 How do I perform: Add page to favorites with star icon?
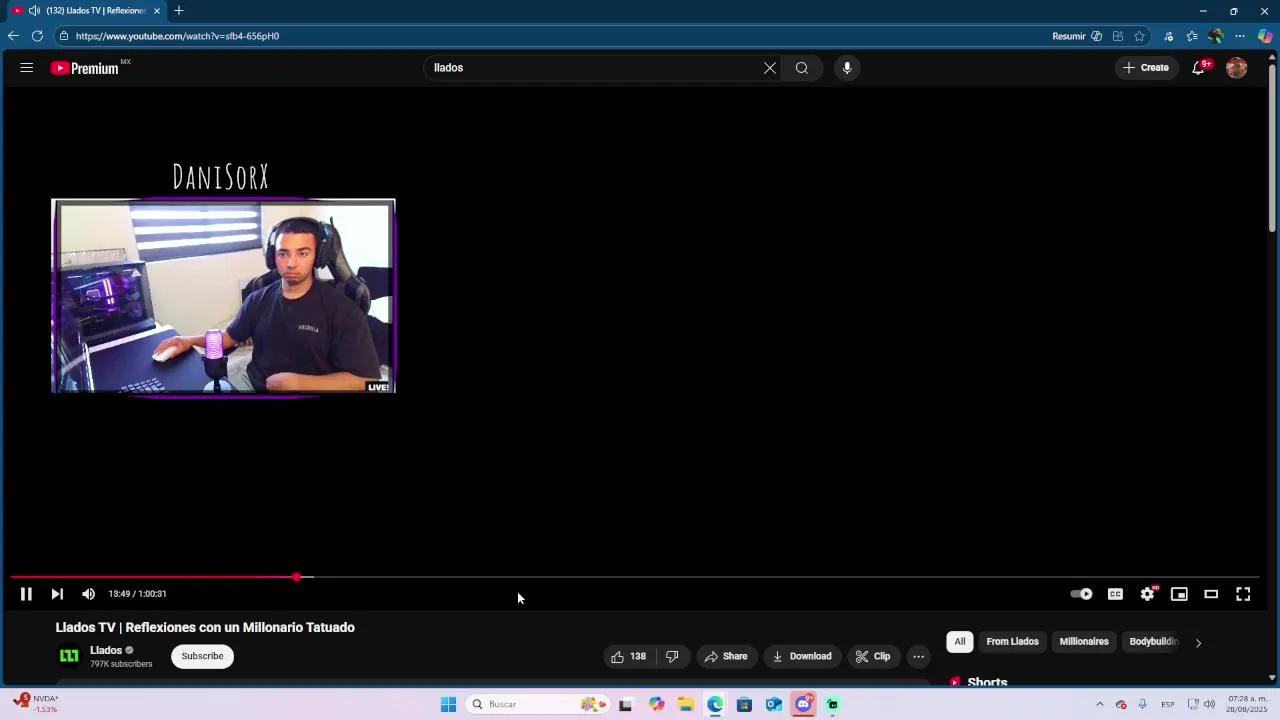(x=1139, y=36)
